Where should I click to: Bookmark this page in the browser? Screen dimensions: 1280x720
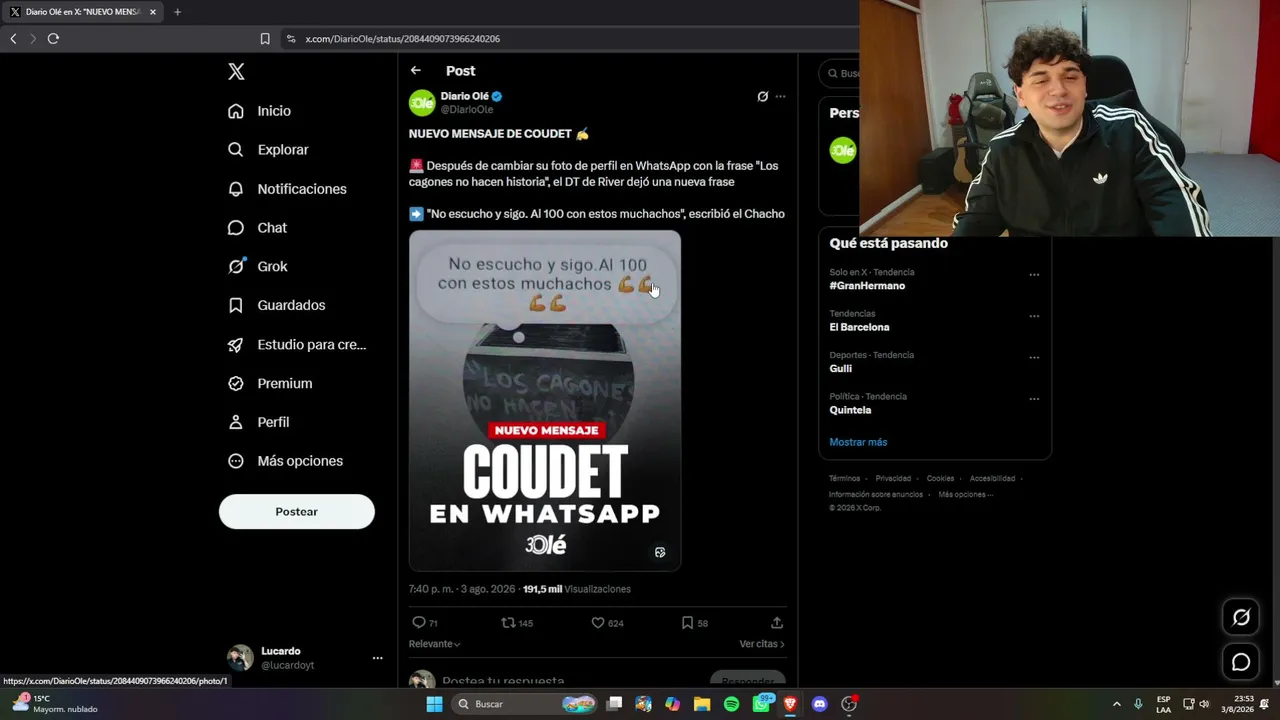(265, 39)
